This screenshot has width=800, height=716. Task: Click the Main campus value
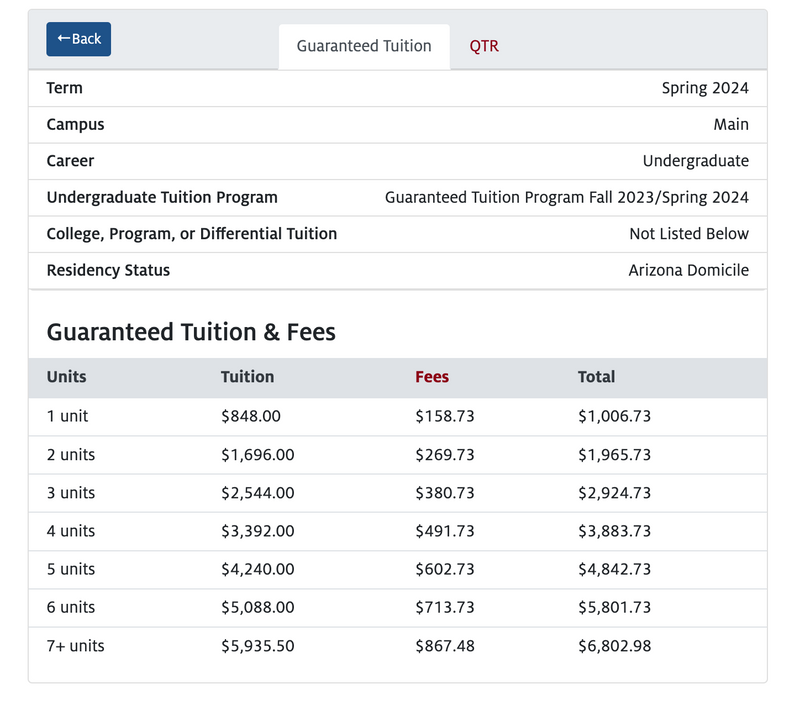point(731,125)
